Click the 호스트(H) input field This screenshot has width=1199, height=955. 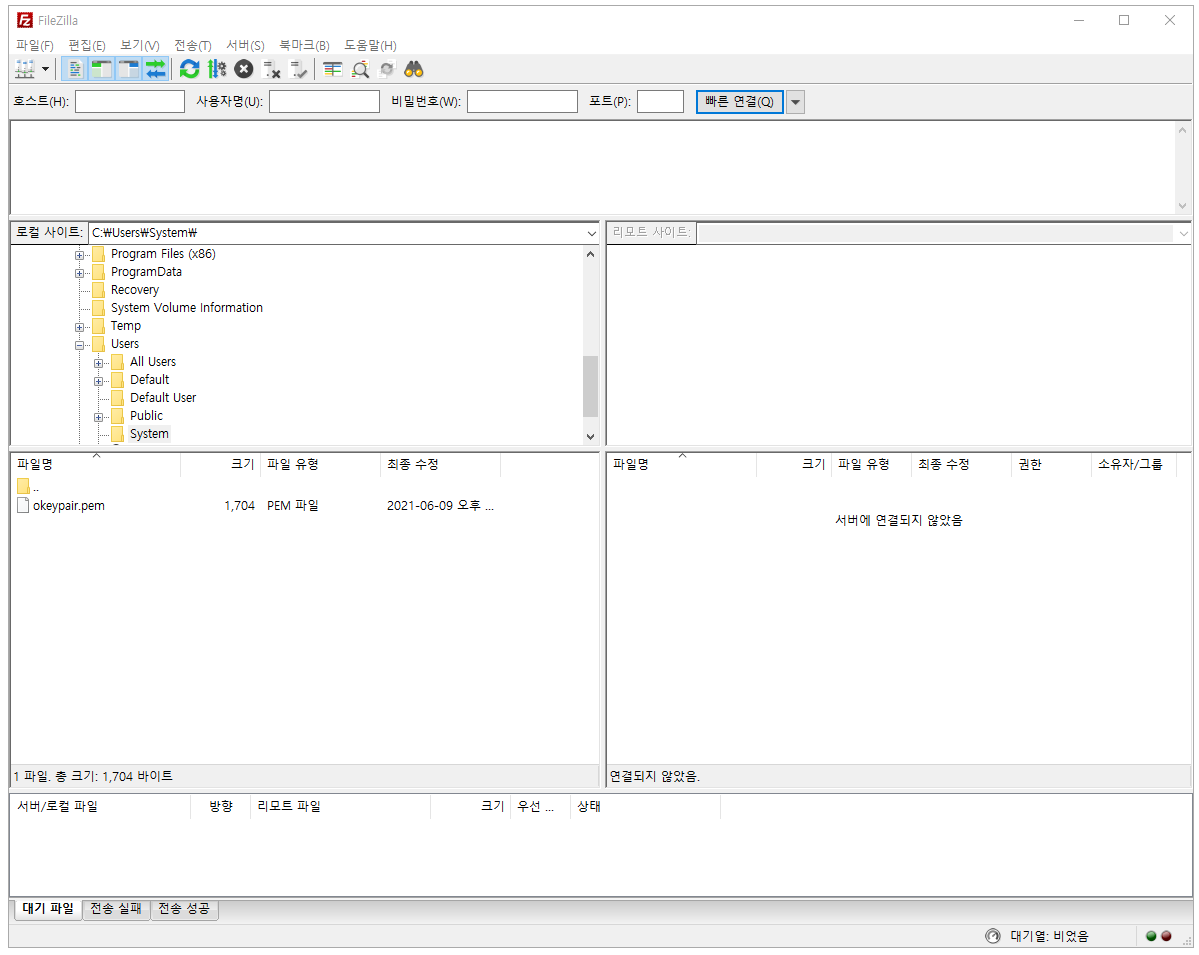point(130,102)
